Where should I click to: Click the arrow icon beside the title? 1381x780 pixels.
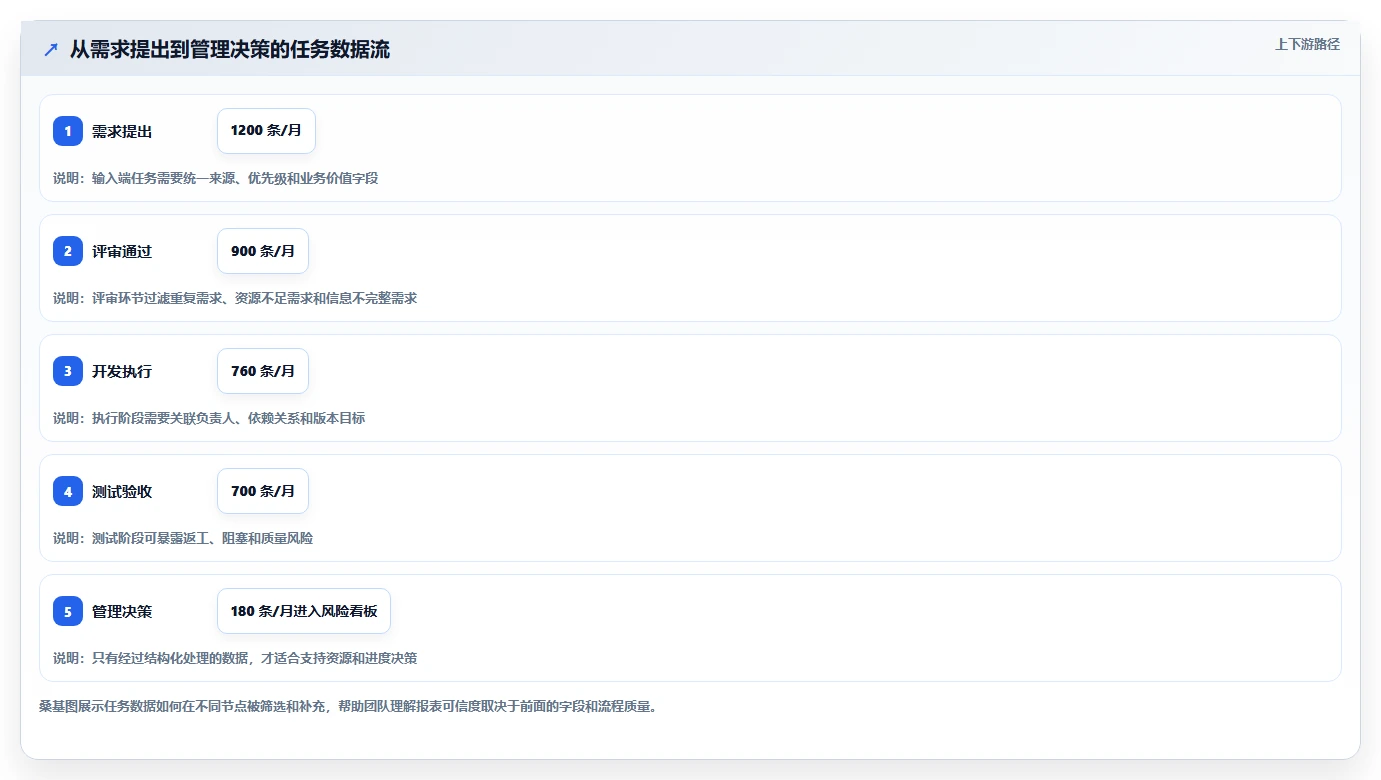click(51, 49)
